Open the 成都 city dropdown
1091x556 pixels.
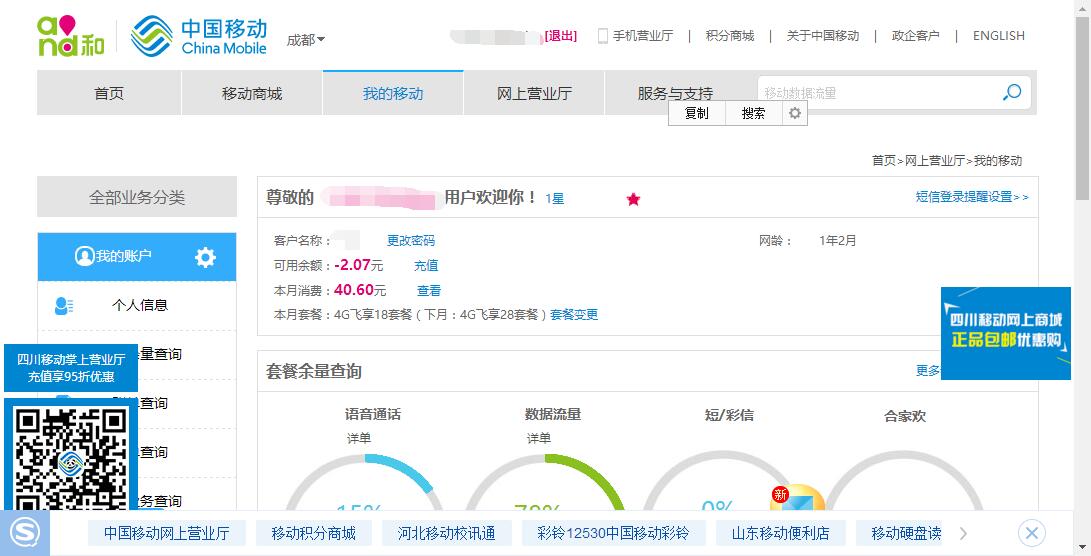[305, 40]
